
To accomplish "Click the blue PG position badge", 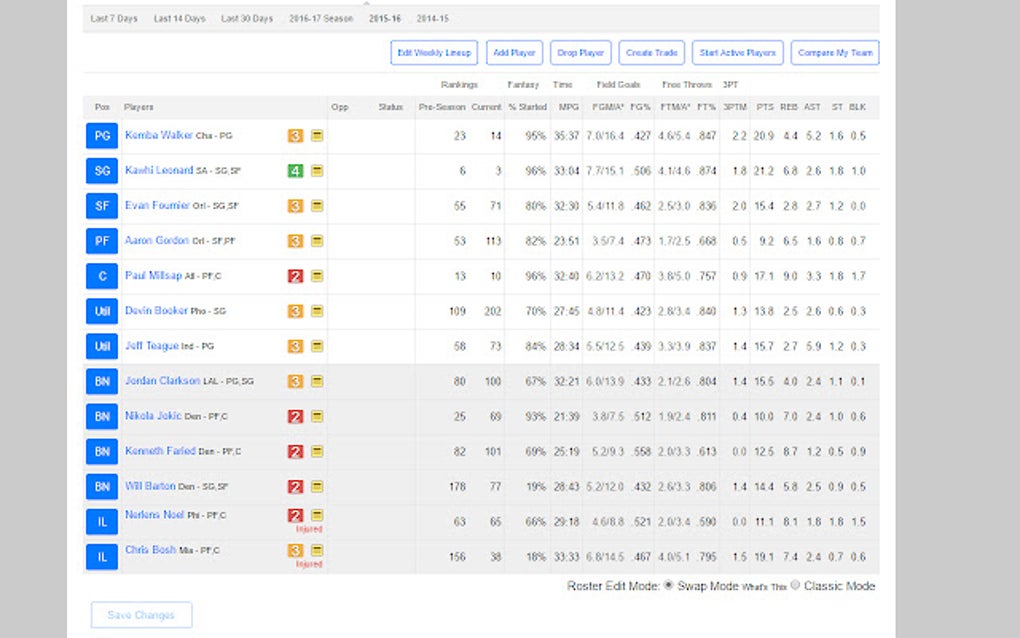I will (101, 136).
